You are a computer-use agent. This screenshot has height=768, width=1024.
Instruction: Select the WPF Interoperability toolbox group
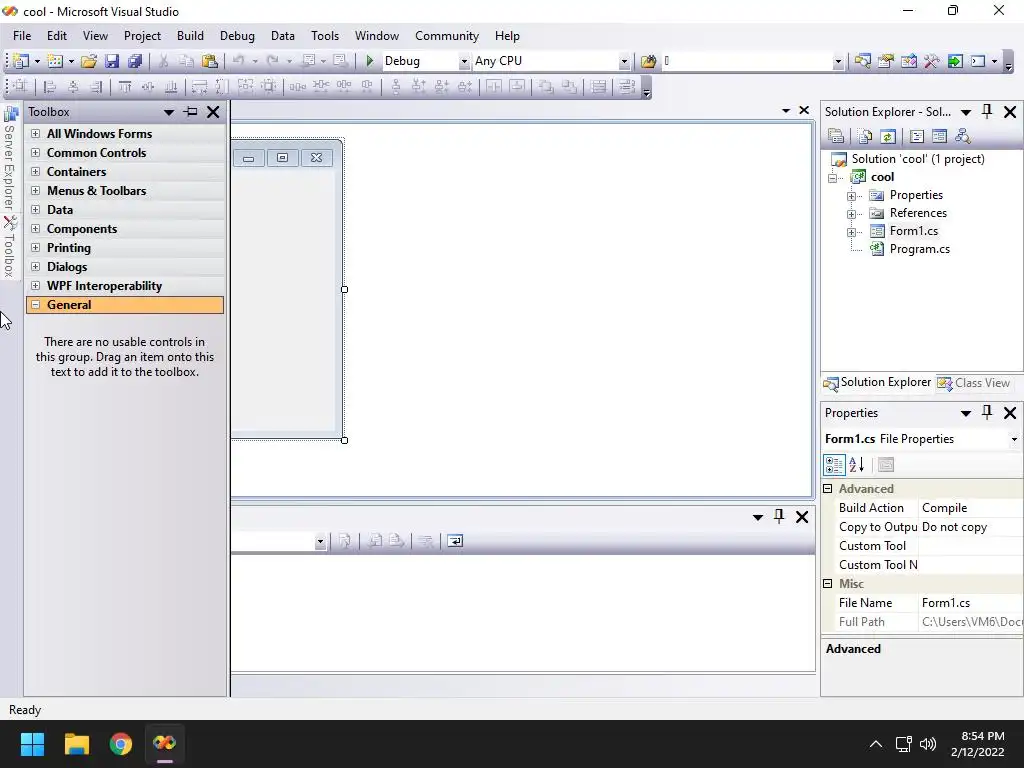125,286
